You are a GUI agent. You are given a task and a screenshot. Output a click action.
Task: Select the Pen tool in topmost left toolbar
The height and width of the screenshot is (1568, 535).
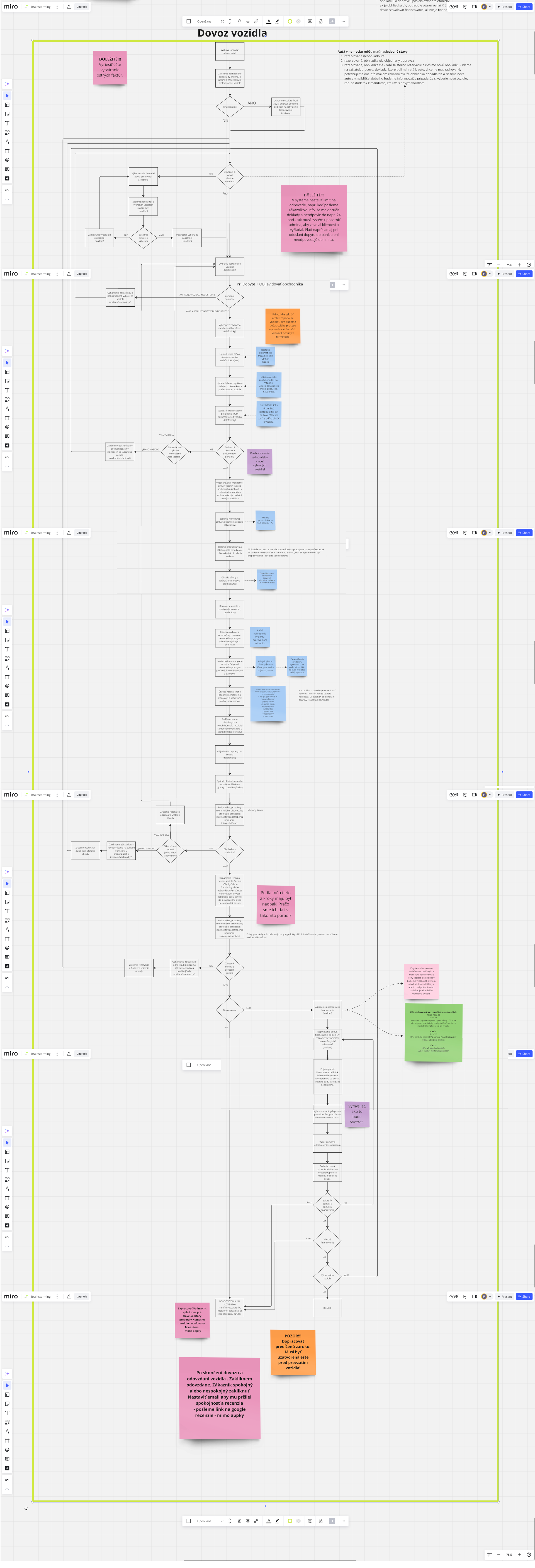[x=7, y=141]
